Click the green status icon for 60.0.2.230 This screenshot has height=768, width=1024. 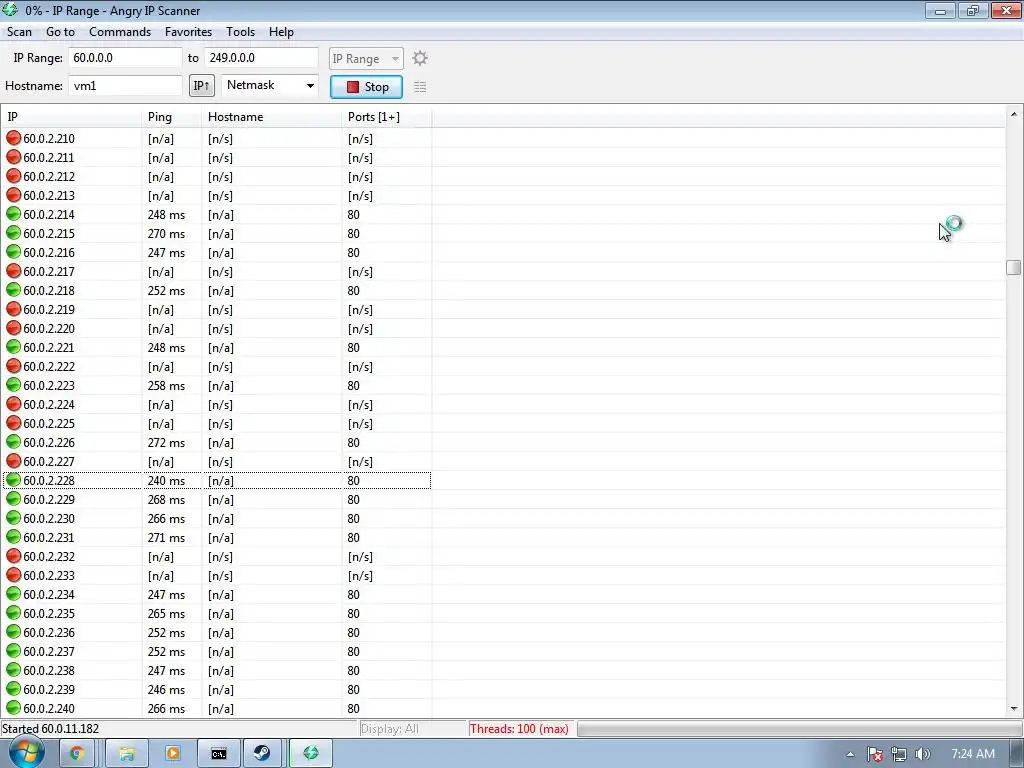[13, 517]
